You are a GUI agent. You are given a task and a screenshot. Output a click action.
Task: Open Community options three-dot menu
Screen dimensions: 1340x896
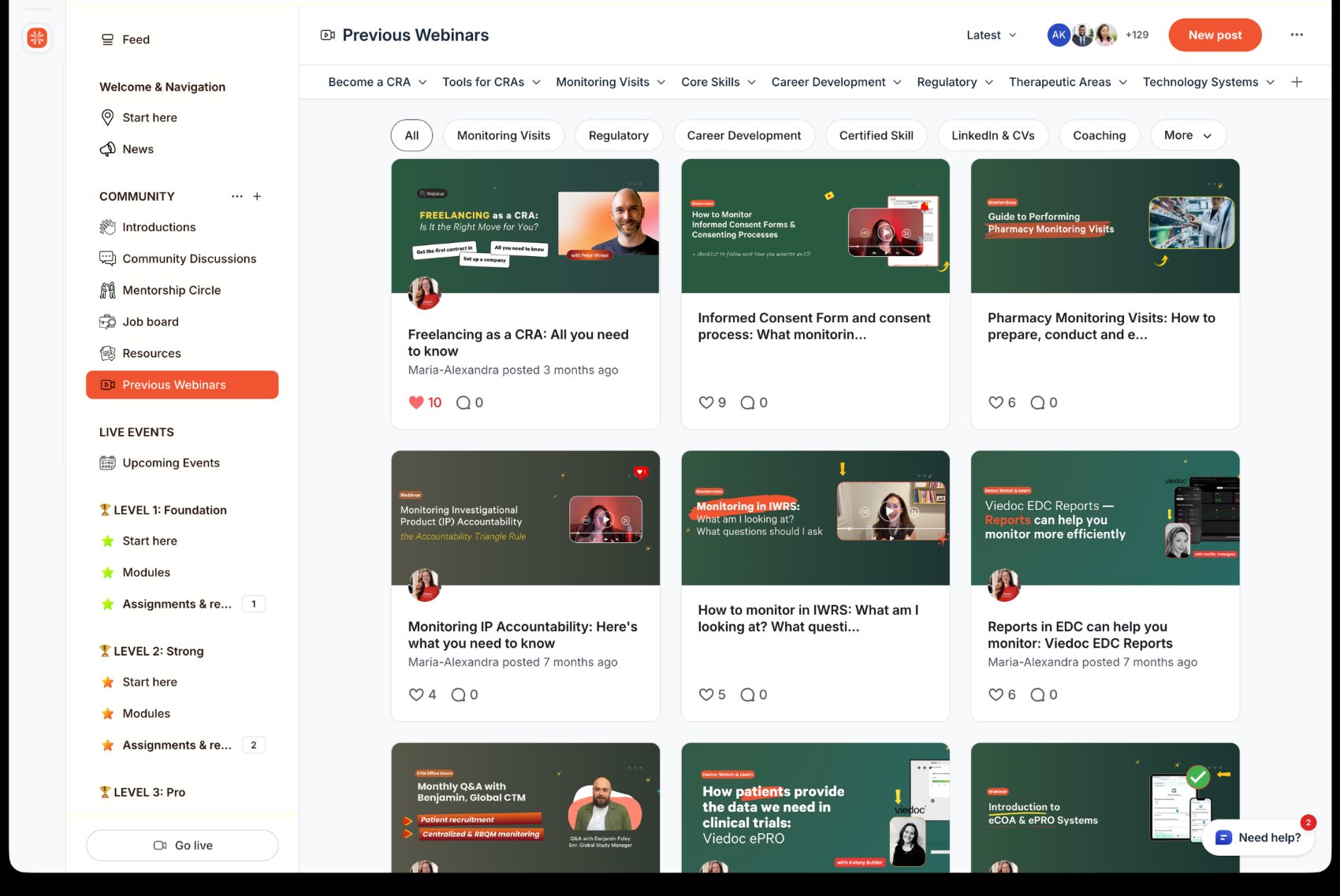[236, 196]
